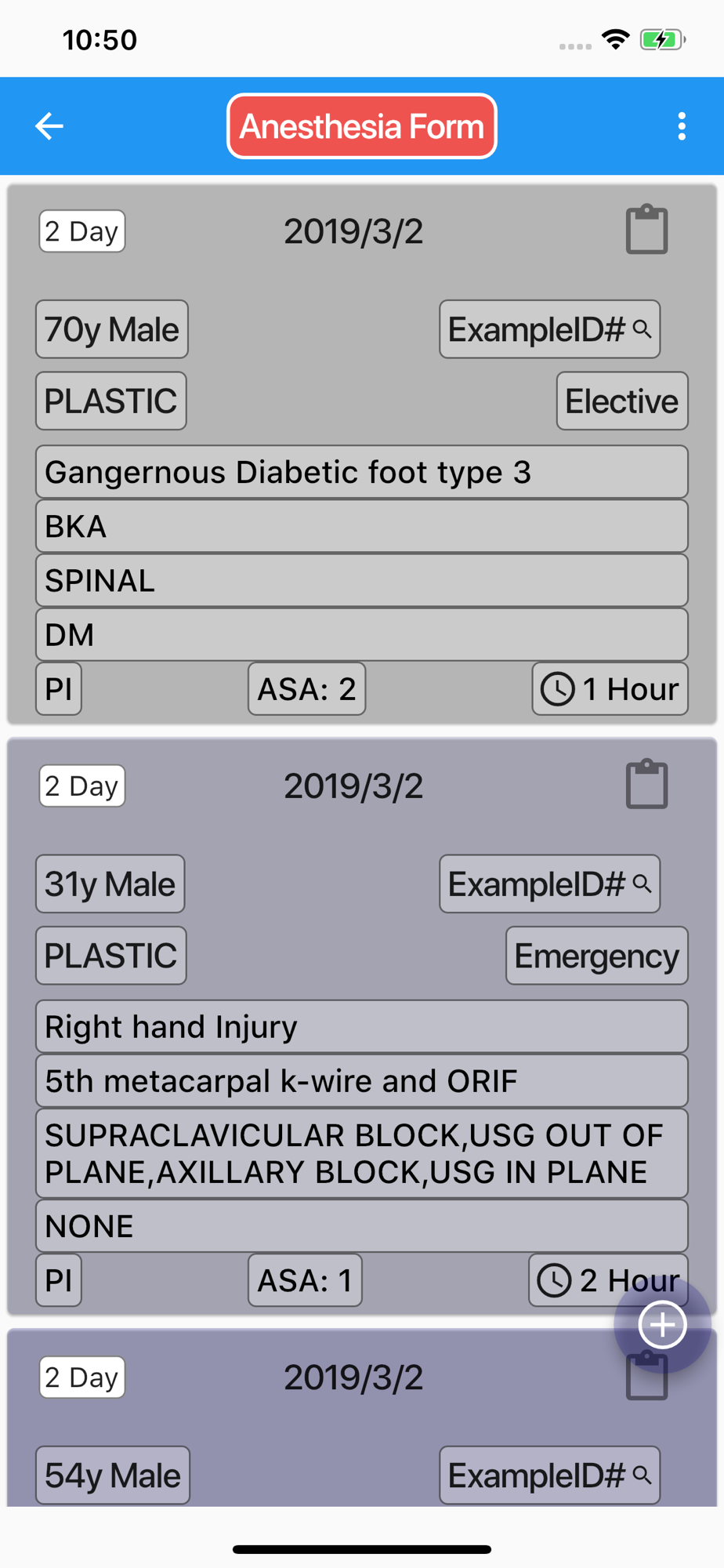Tap the Emergency case type tag
Screen dimensions: 724x1568
(x=596, y=956)
